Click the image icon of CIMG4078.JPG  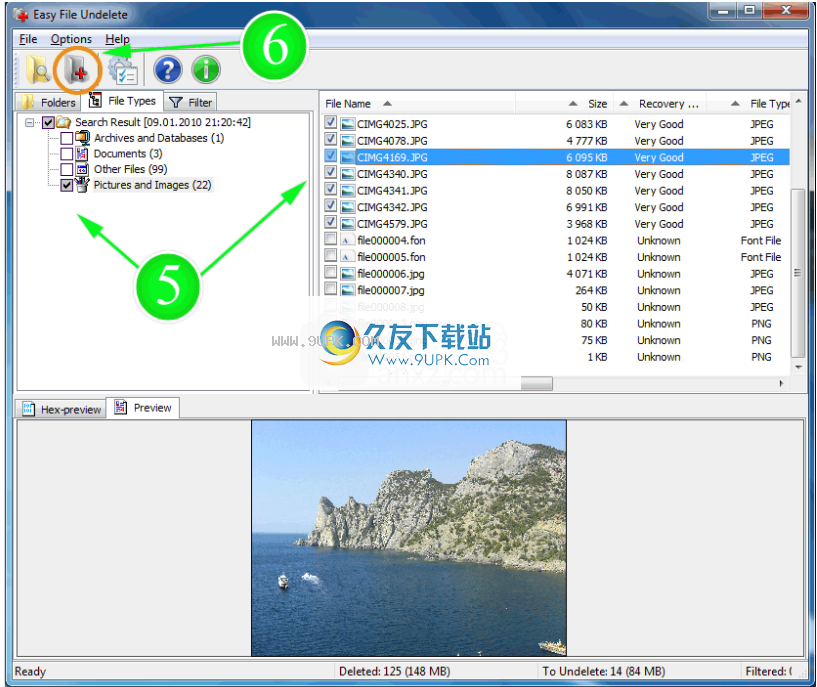pyautogui.click(x=348, y=141)
